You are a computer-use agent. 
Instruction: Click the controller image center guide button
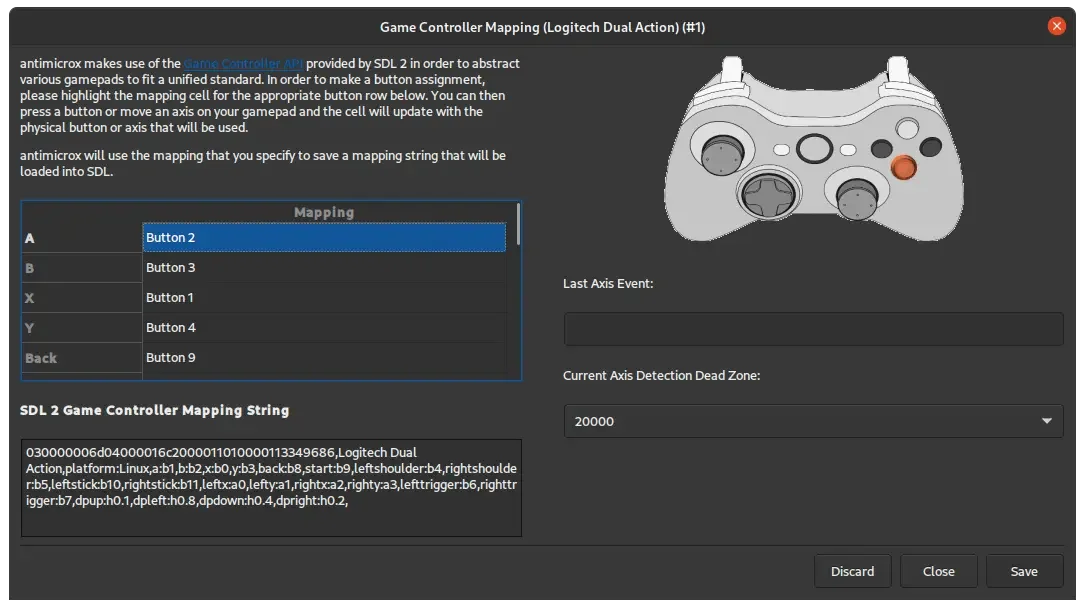814,148
